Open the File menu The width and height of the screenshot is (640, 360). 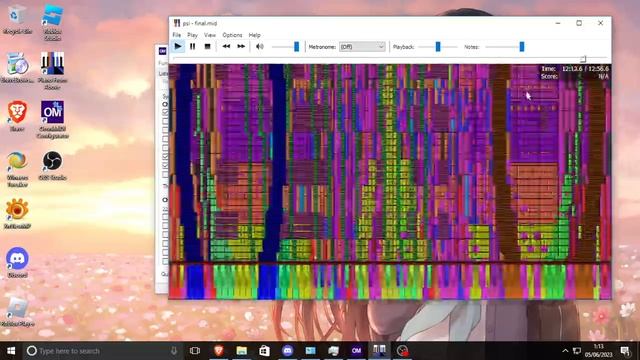pyautogui.click(x=177, y=35)
